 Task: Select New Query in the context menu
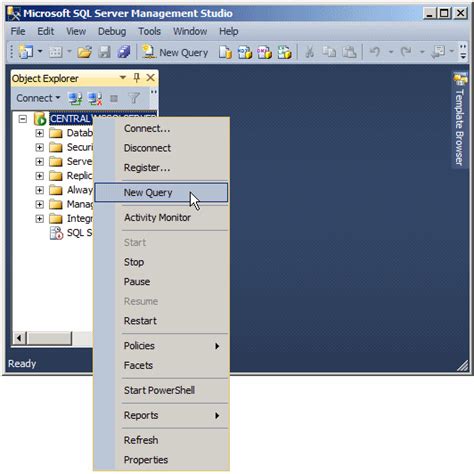[x=162, y=192]
